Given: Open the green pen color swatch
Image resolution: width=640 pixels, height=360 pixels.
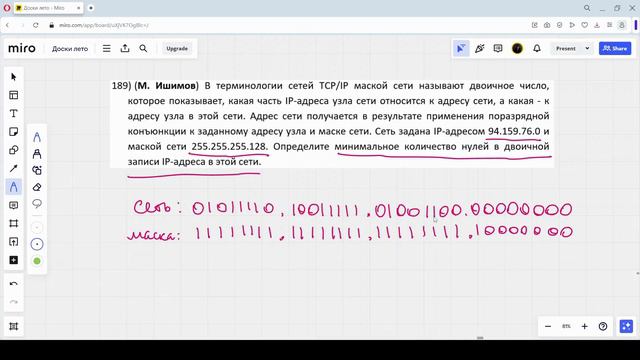Looking at the screenshot, I should [x=37, y=261].
